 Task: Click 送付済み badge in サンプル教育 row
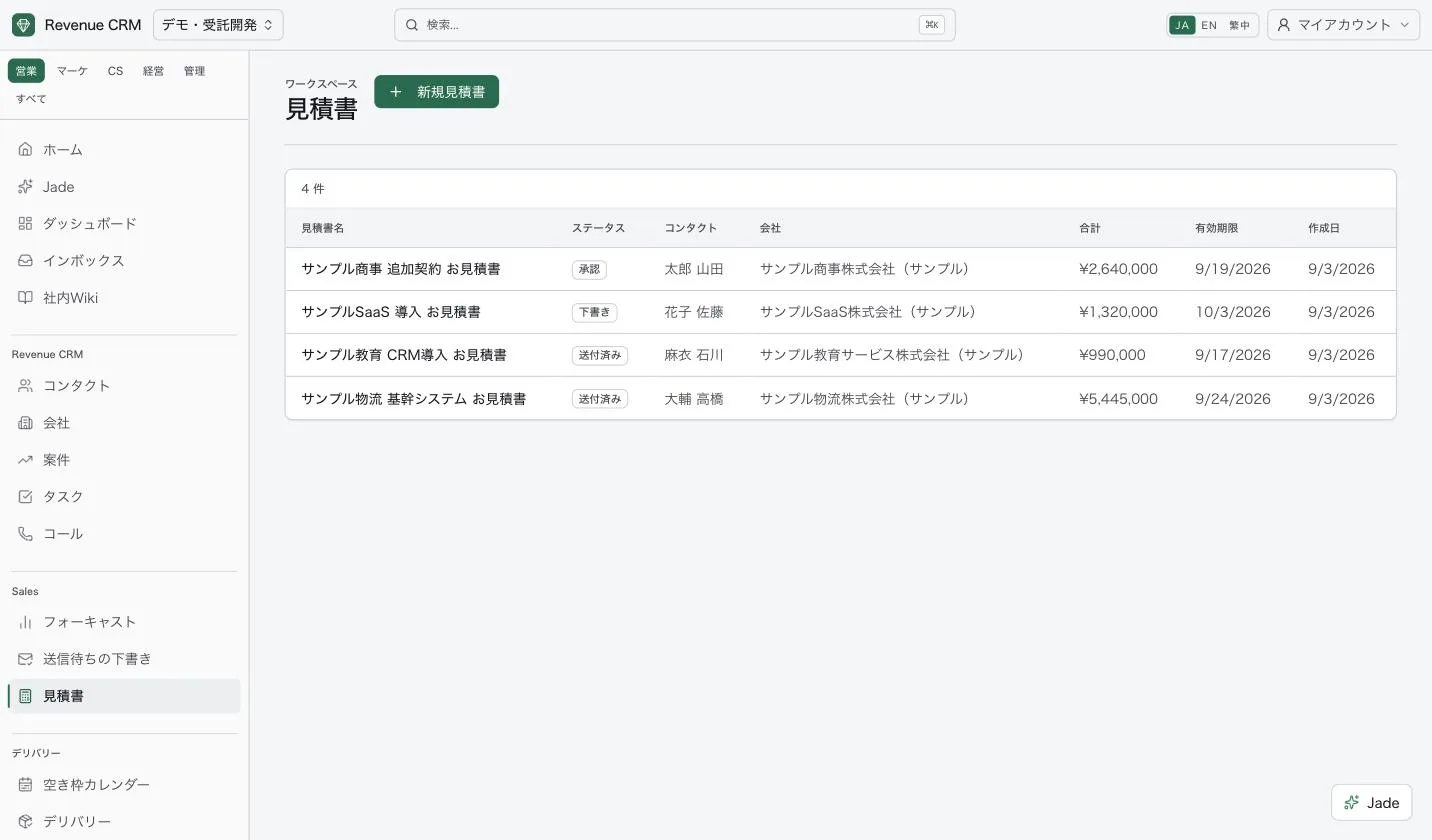click(x=600, y=355)
